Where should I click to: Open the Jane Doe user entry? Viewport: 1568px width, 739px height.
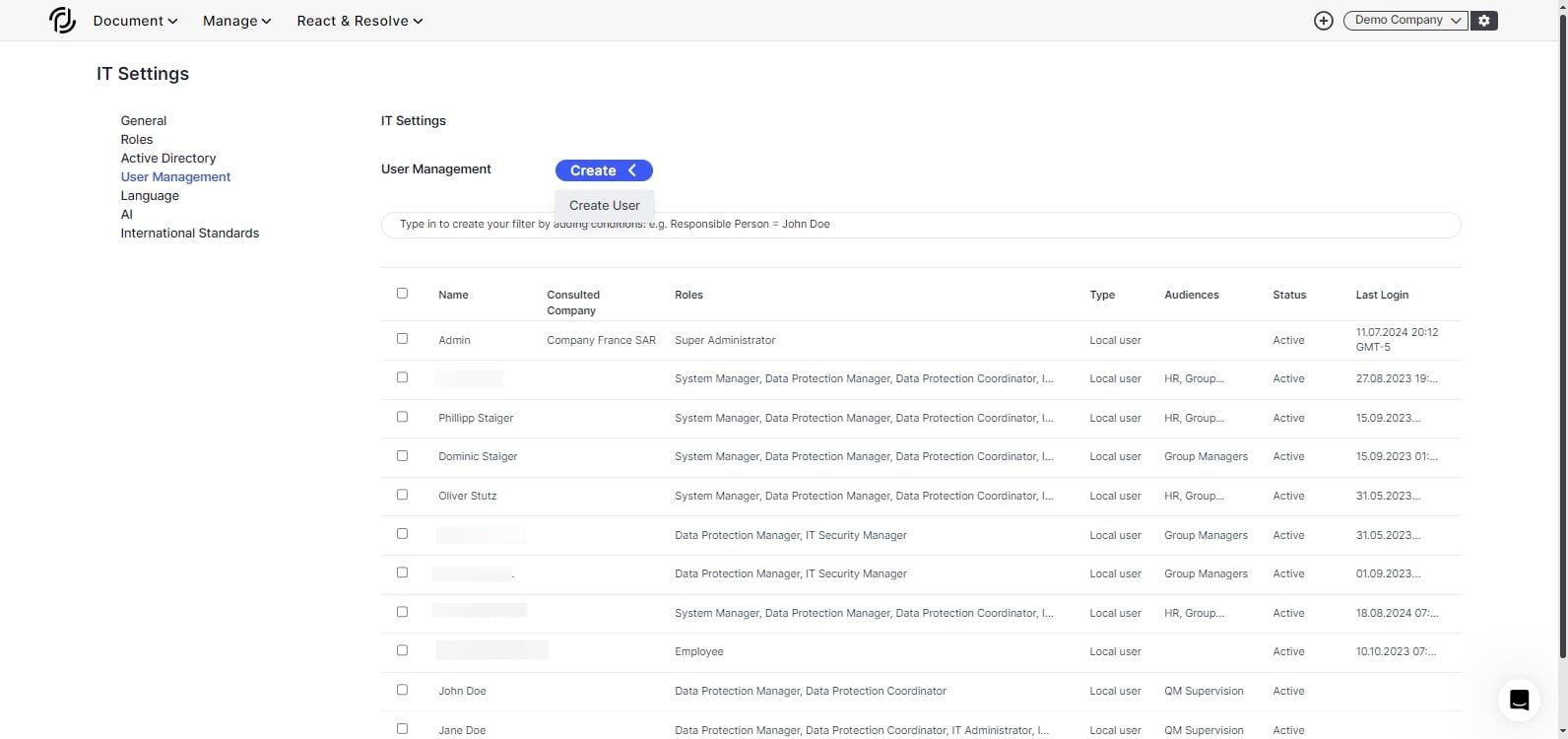point(462,730)
